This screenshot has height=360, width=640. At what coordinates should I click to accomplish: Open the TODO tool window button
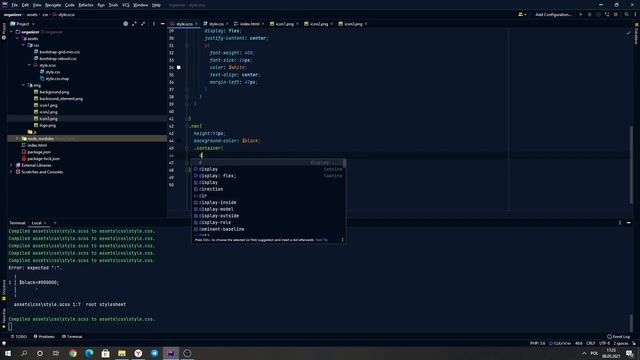[19, 337]
